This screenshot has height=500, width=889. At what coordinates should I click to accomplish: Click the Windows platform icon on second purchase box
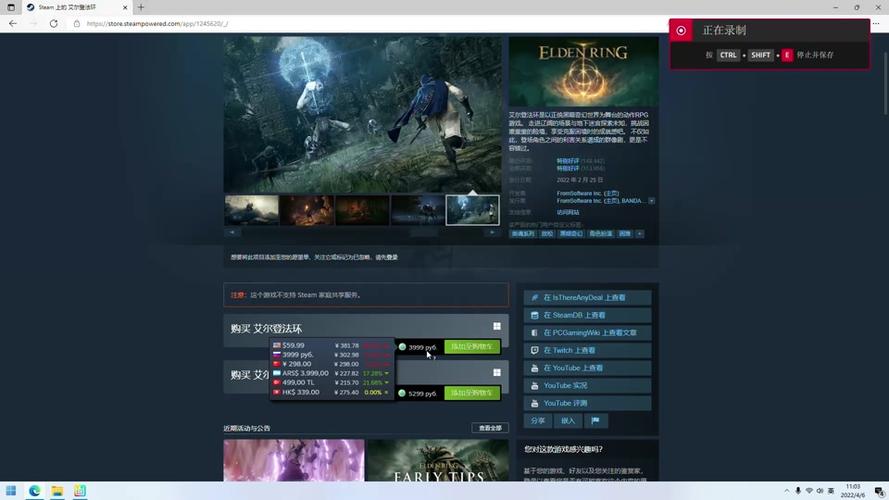coord(497,372)
